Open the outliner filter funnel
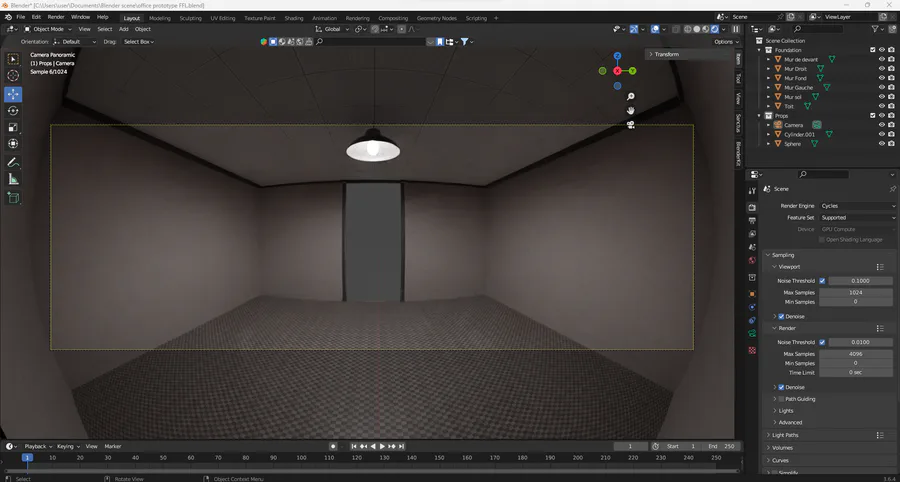This screenshot has height=482, width=900. [x=875, y=29]
